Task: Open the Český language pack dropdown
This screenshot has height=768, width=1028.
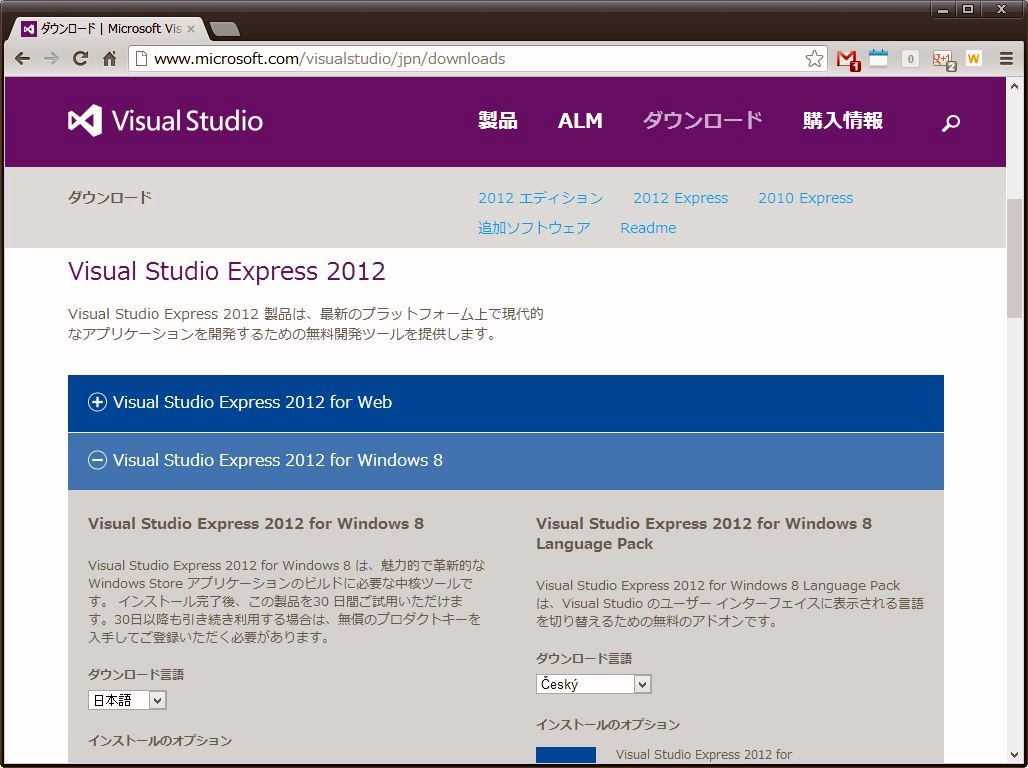Action: pyautogui.click(x=593, y=684)
